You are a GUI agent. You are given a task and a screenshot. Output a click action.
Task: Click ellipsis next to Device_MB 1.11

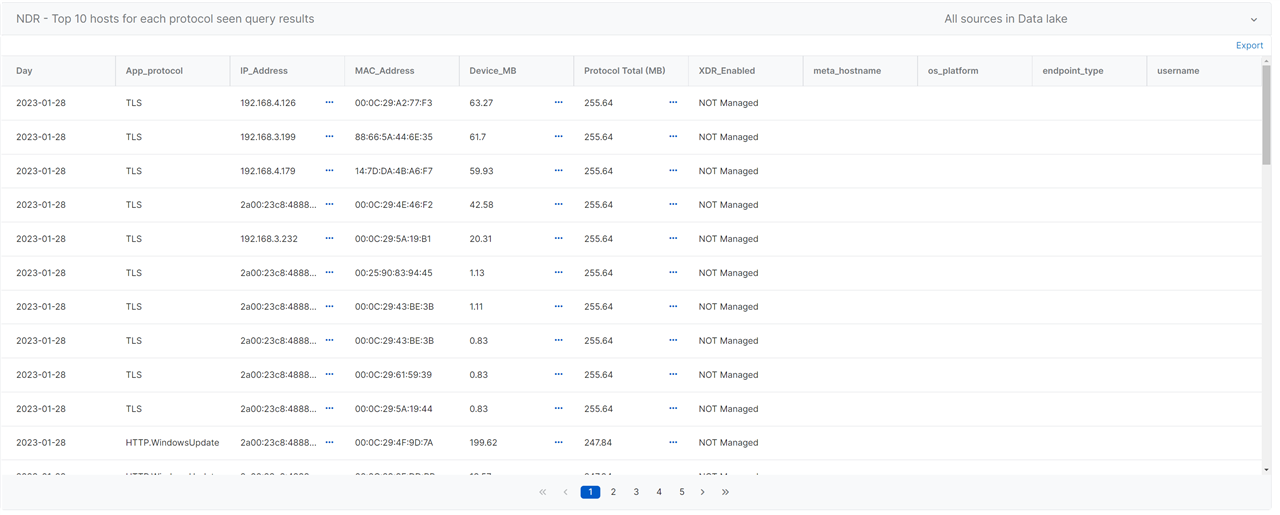558,307
